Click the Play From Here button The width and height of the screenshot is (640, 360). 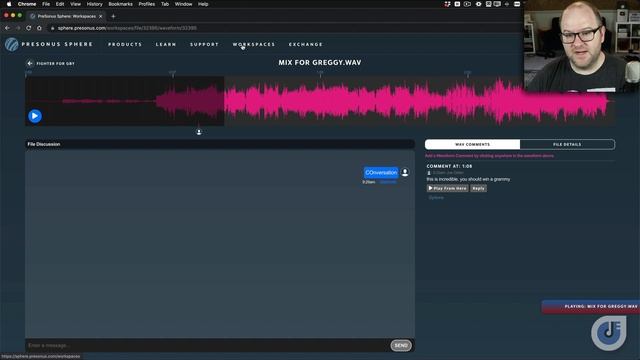coord(447,188)
